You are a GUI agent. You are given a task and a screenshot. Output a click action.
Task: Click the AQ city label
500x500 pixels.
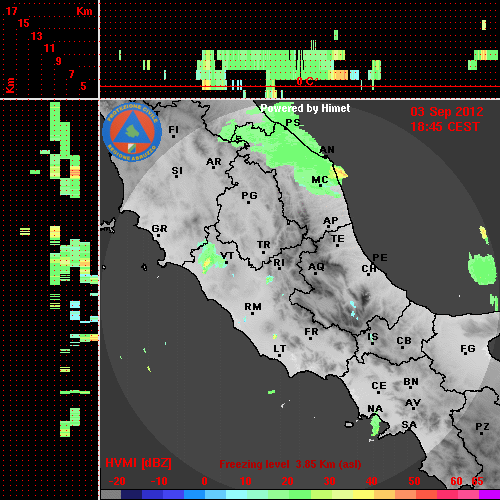316,267
